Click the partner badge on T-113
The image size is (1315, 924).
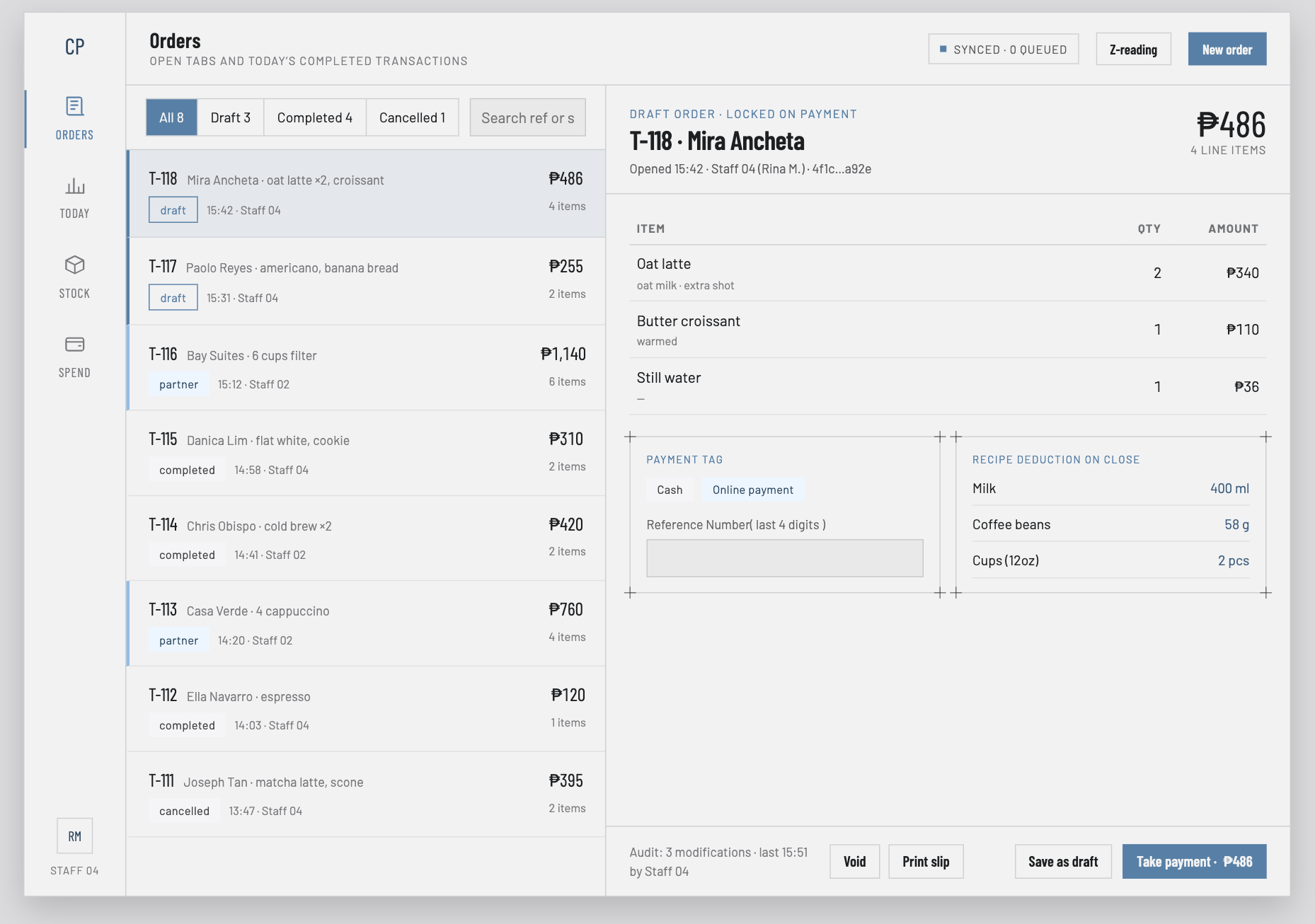coord(178,640)
